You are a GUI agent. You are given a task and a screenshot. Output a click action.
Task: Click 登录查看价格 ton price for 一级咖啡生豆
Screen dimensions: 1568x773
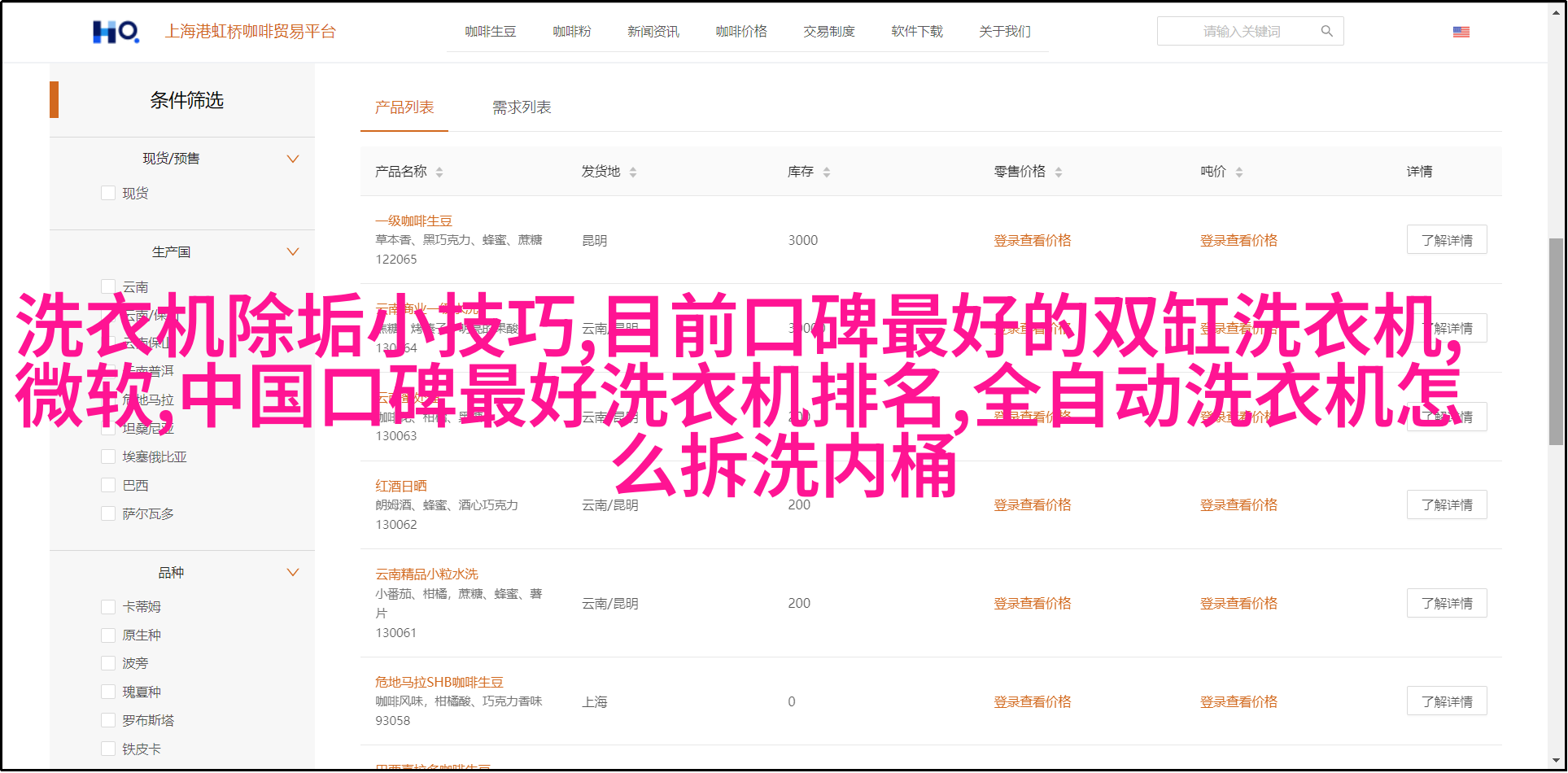[x=1238, y=241]
